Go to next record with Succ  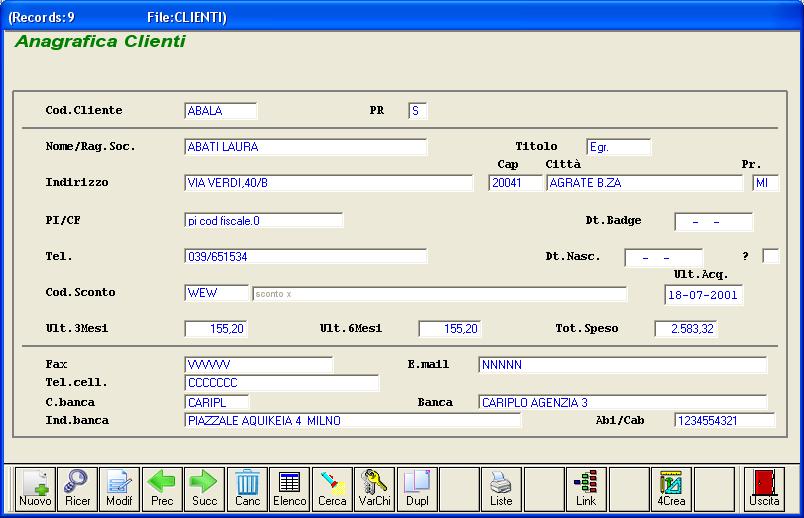[x=204, y=489]
